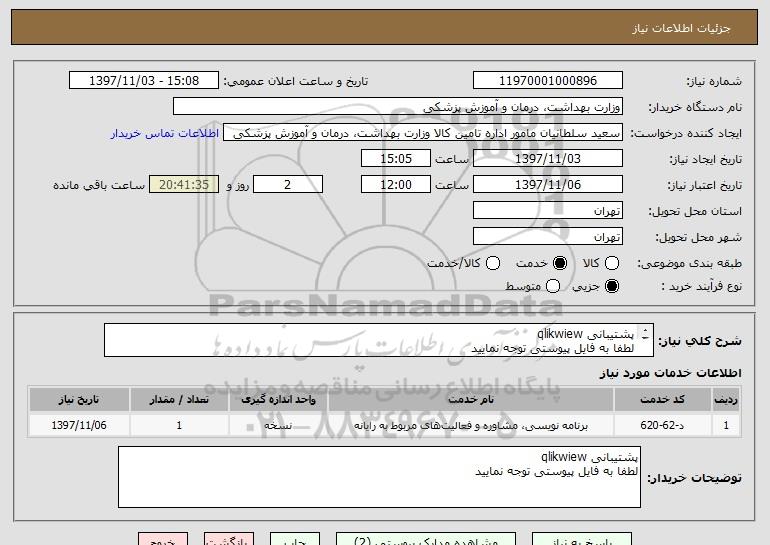This screenshot has height=545, width=770.
Task: Click the نام دستگاه خریدار field
Action: (x=398, y=107)
